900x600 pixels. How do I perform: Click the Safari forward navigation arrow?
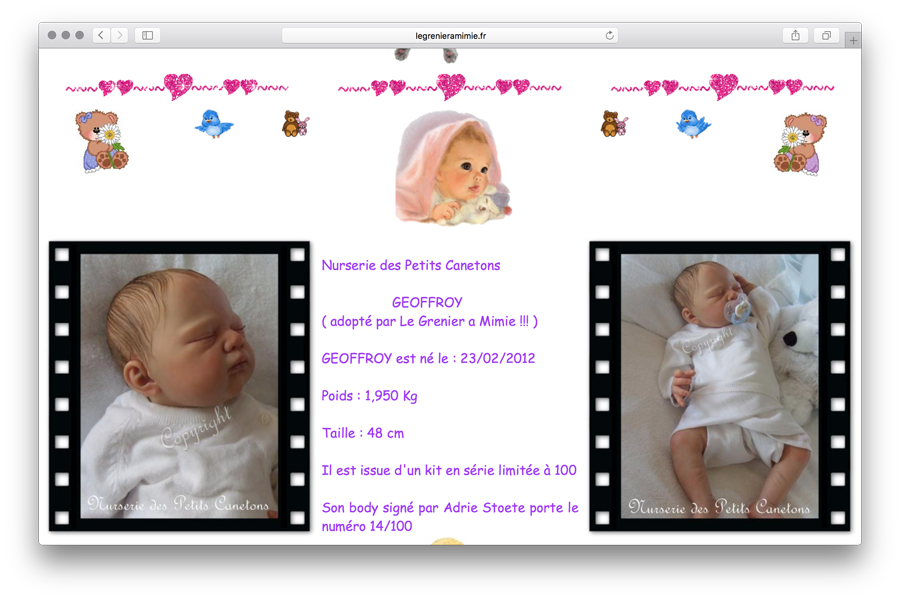tap(120, 35)
